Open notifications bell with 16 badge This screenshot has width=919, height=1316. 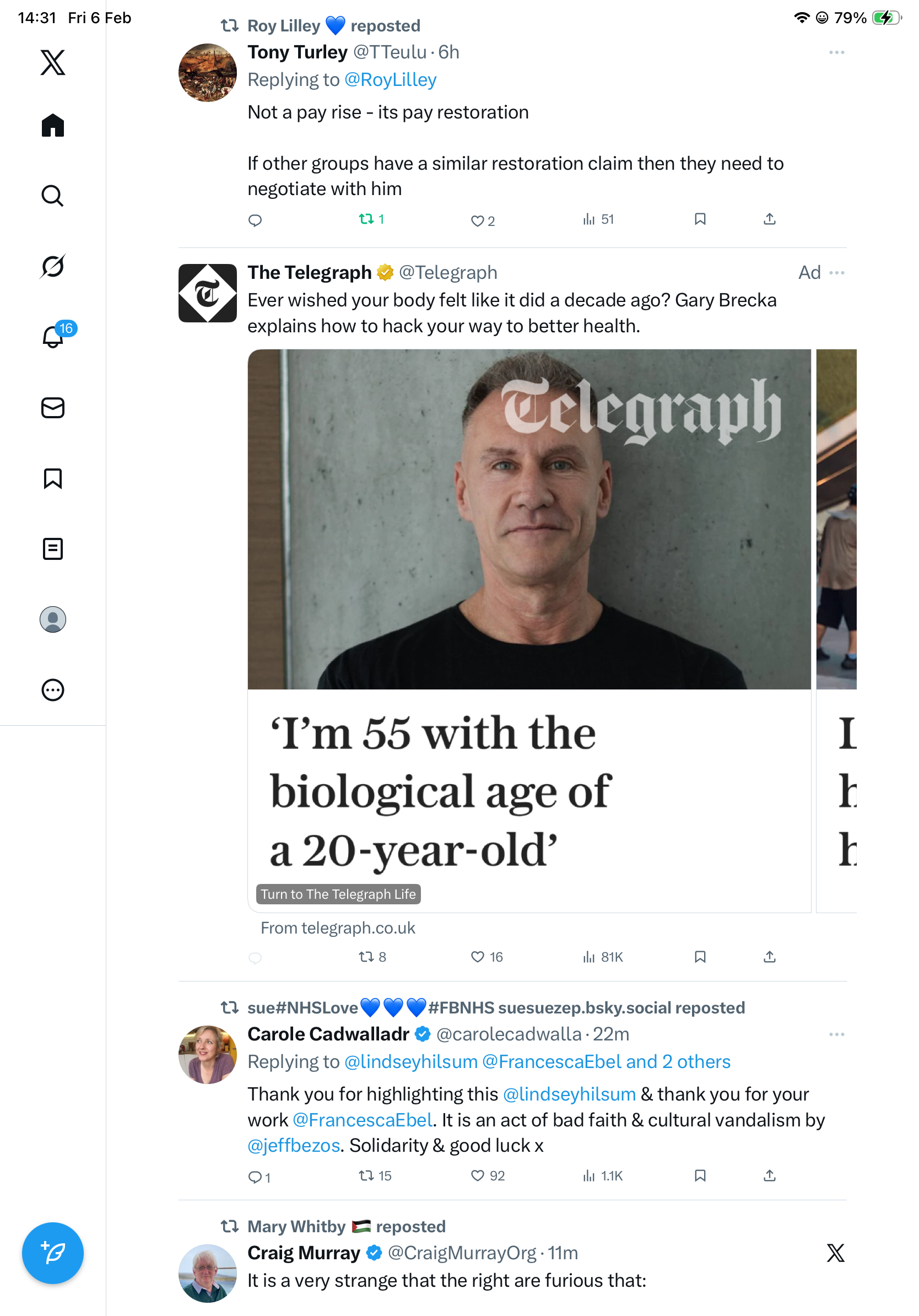[53, 337]
